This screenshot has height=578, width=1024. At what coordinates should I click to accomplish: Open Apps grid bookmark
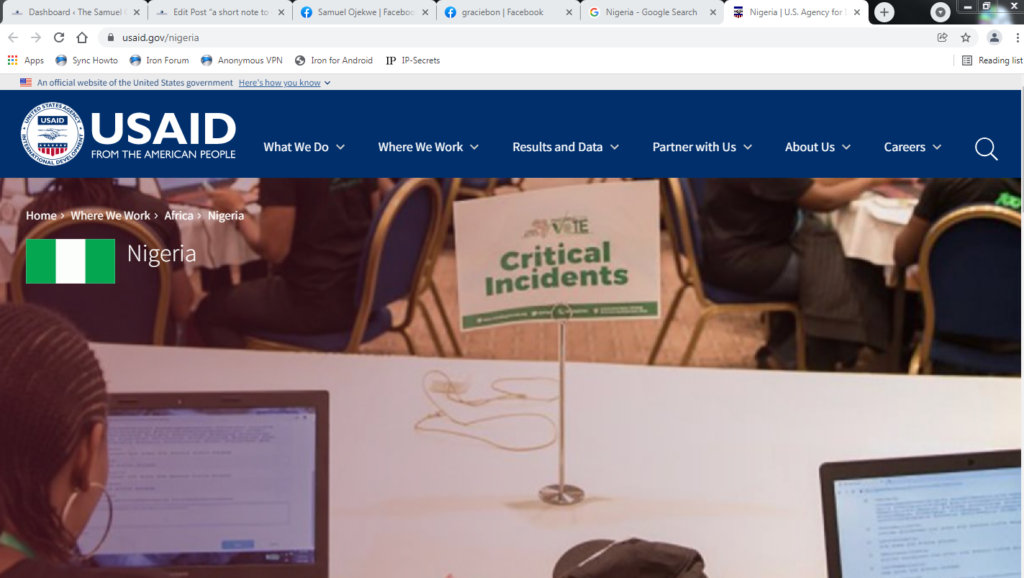pyautogui.click(x=25, y=60)
